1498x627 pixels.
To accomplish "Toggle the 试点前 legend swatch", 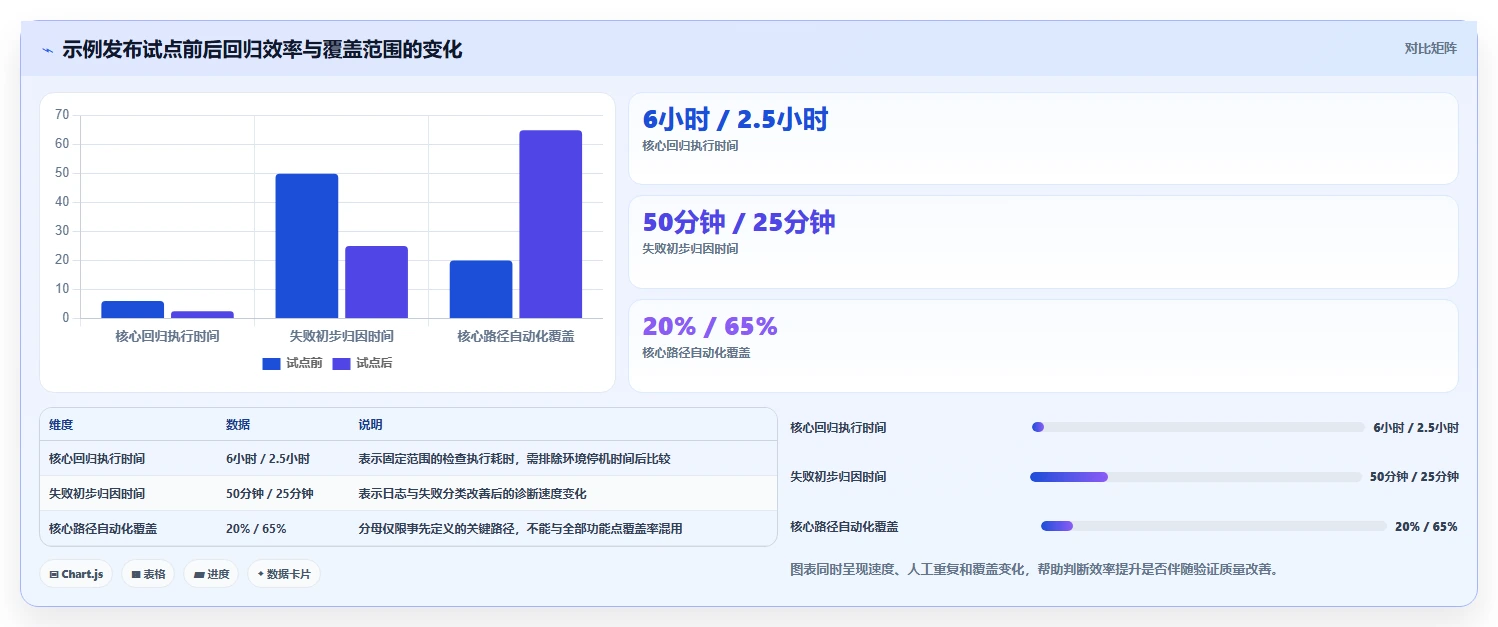I will point(271,363).
